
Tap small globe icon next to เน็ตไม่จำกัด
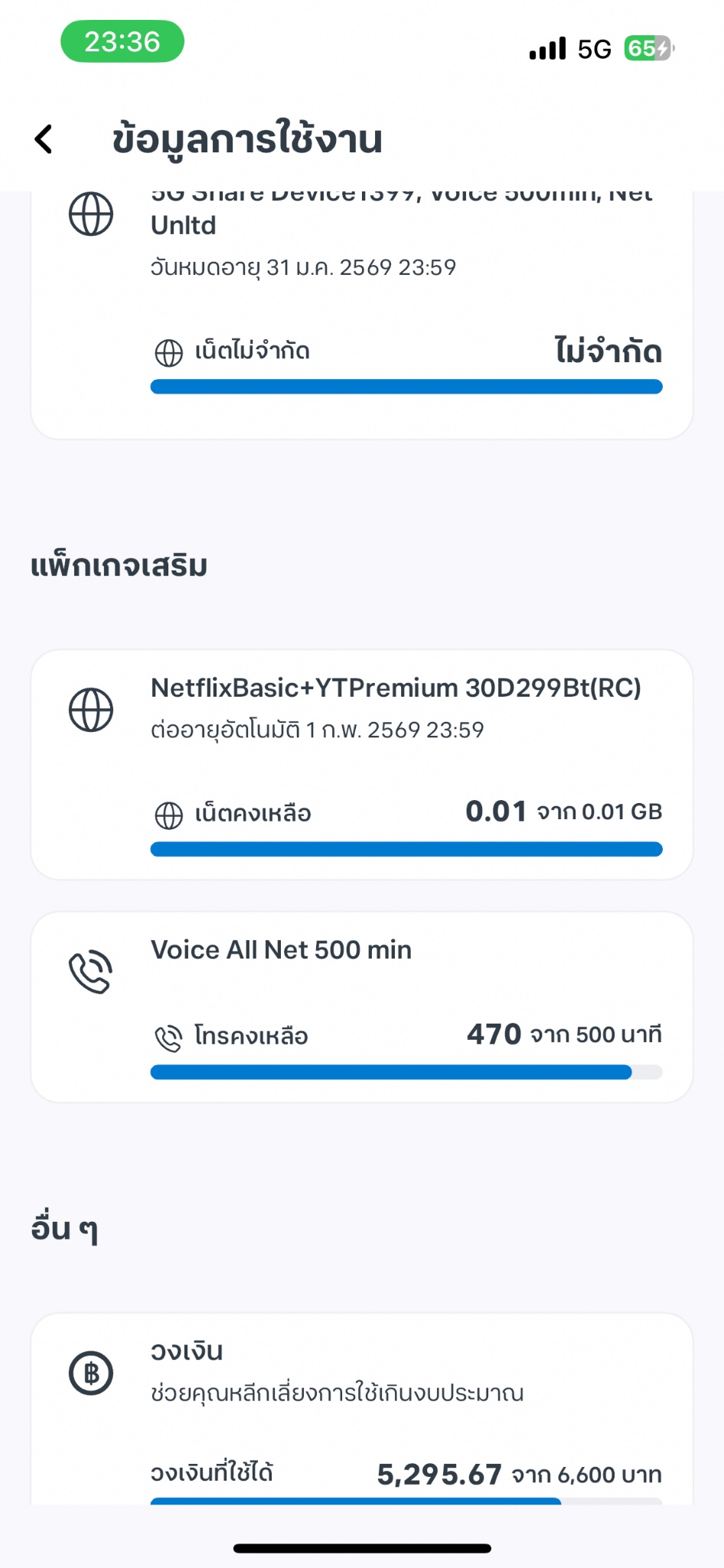168,353
